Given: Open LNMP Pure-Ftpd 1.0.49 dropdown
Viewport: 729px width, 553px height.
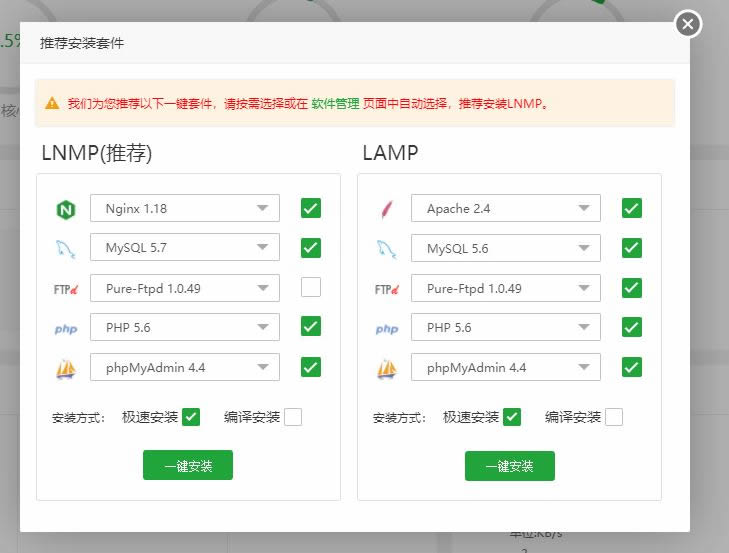Looking at the screenshot, I should click(185, 288).
